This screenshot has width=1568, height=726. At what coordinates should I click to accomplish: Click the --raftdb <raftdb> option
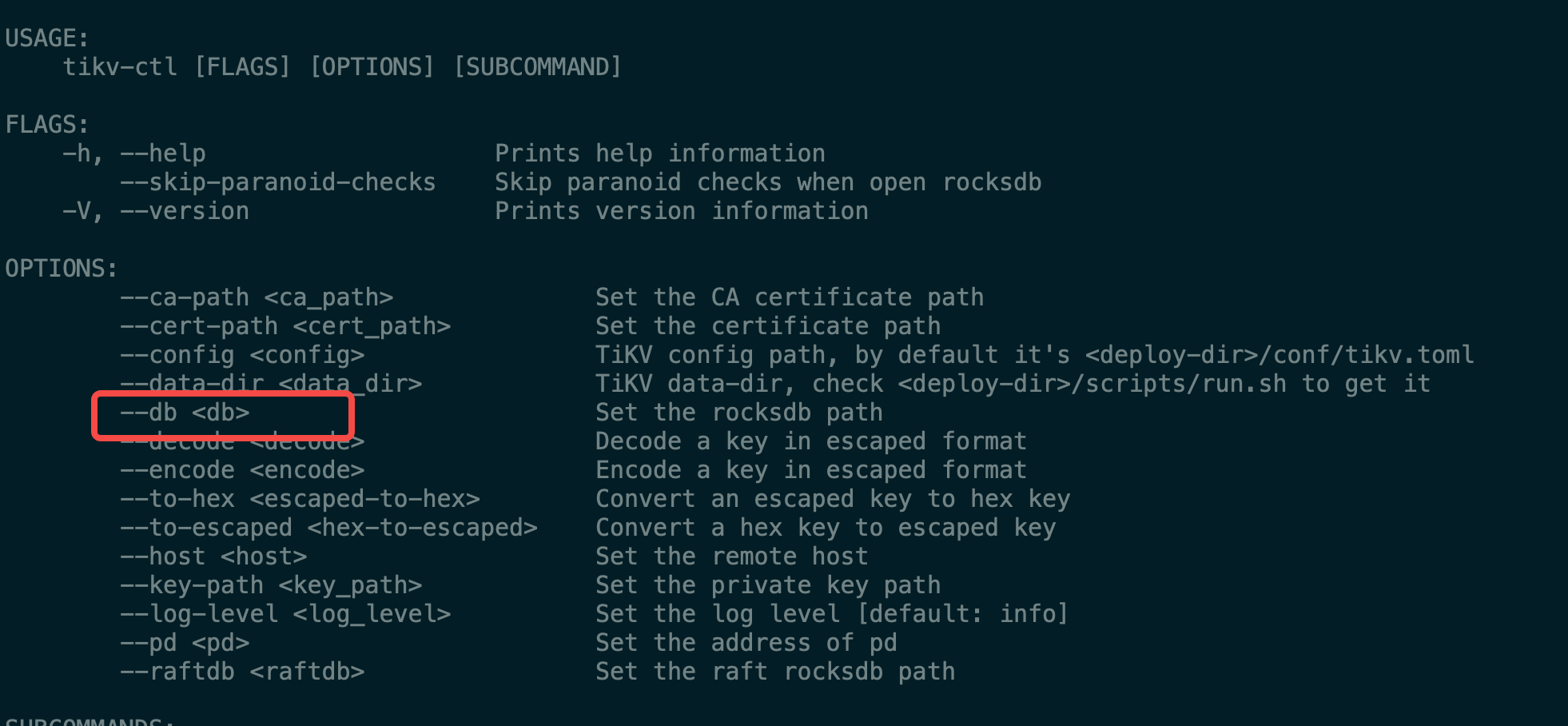(x=242, y=672)
